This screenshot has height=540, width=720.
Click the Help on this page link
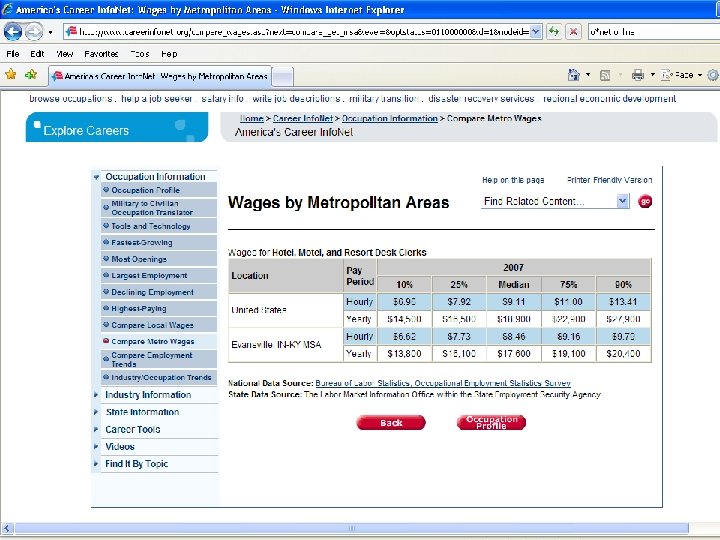tap(513, 180)
